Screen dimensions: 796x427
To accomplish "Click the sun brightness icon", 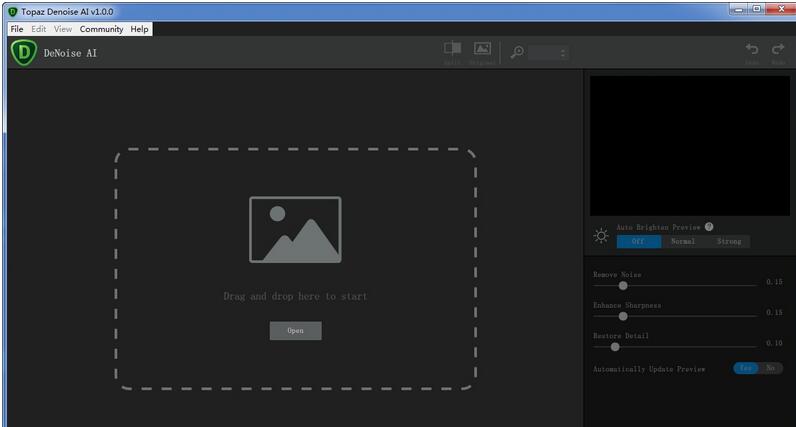I will (601, 236).
